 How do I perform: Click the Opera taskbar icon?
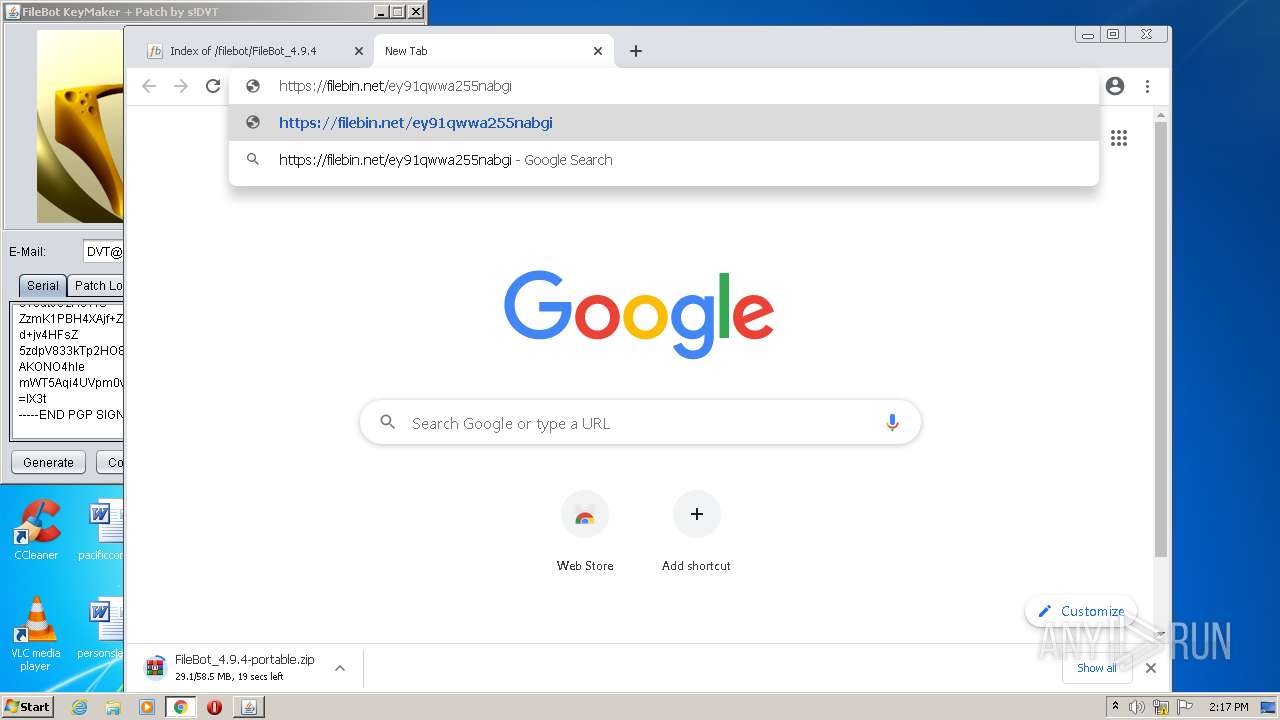pos(214,707)
